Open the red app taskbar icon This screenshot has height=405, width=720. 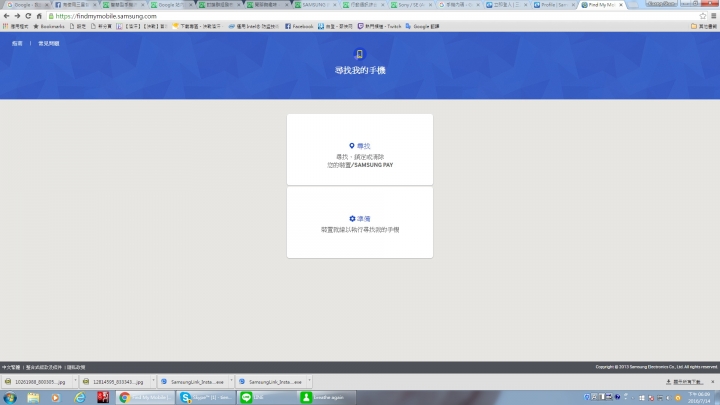[x=103, y=398]
